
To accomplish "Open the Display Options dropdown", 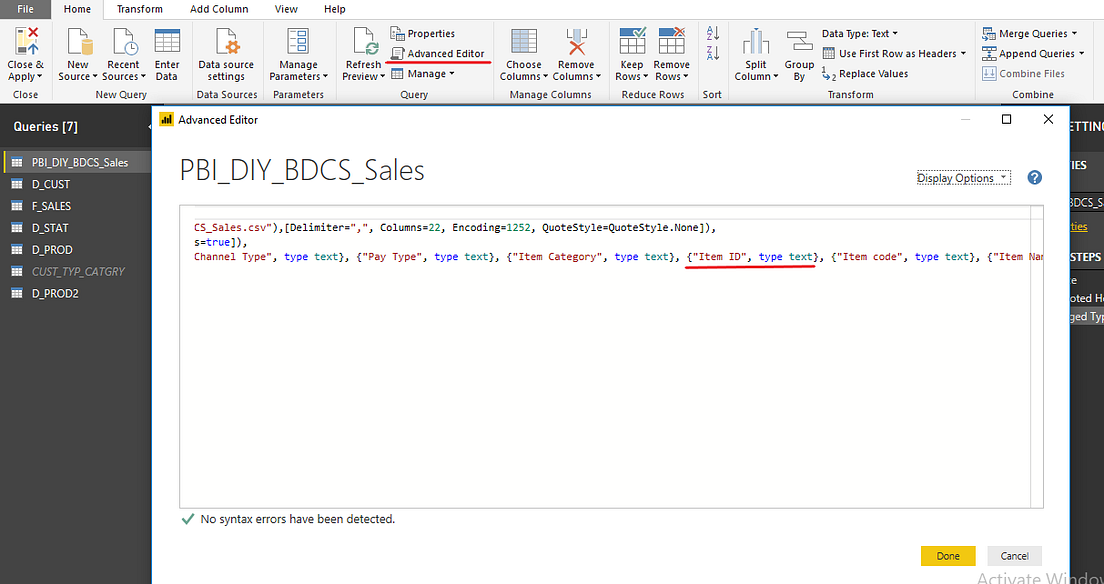I will pyautogui.click(x=962, y=177).
